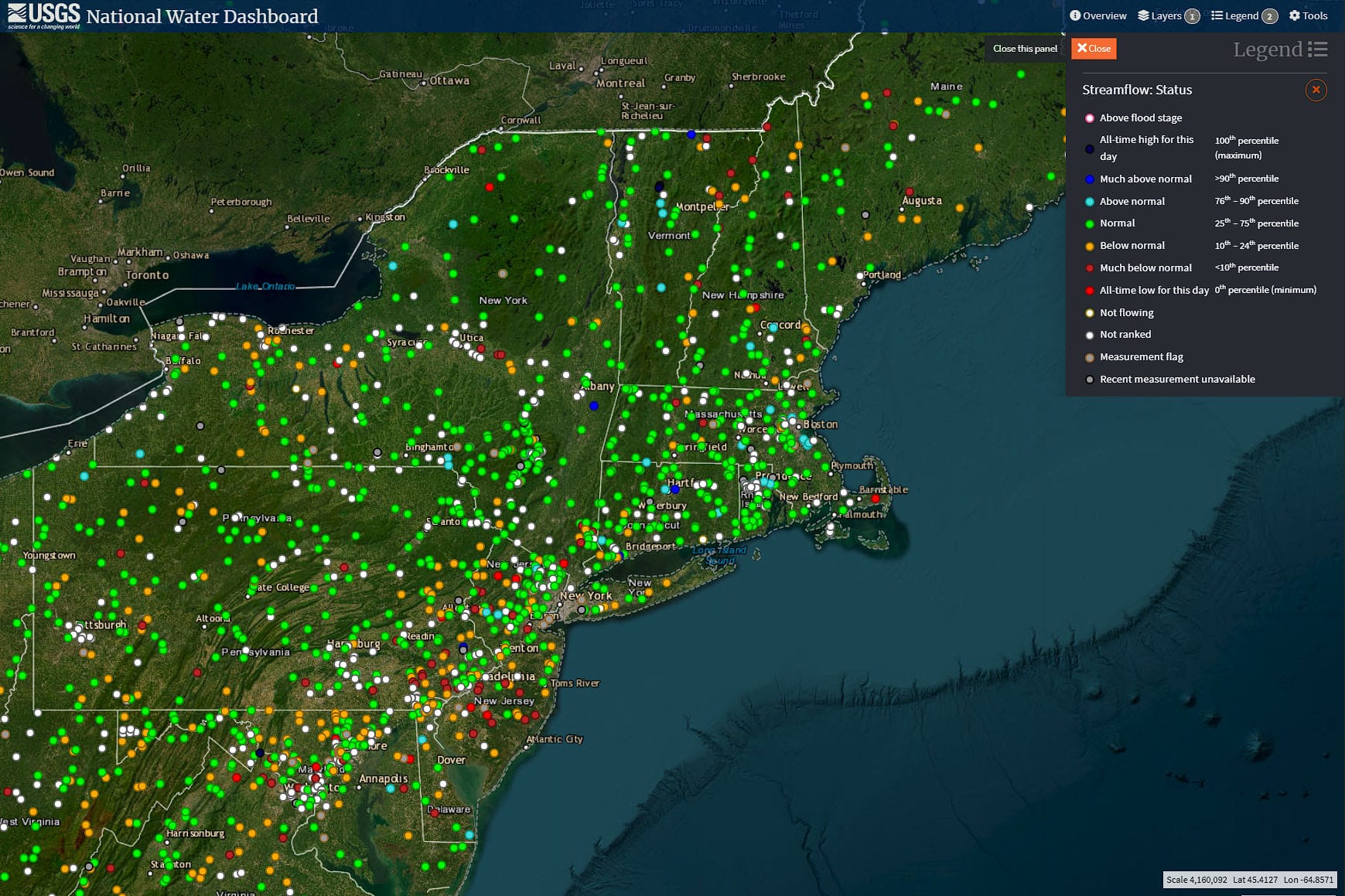
Task: Remove Streamflow: Status legend with circled X
Action: click(1316, 90)
